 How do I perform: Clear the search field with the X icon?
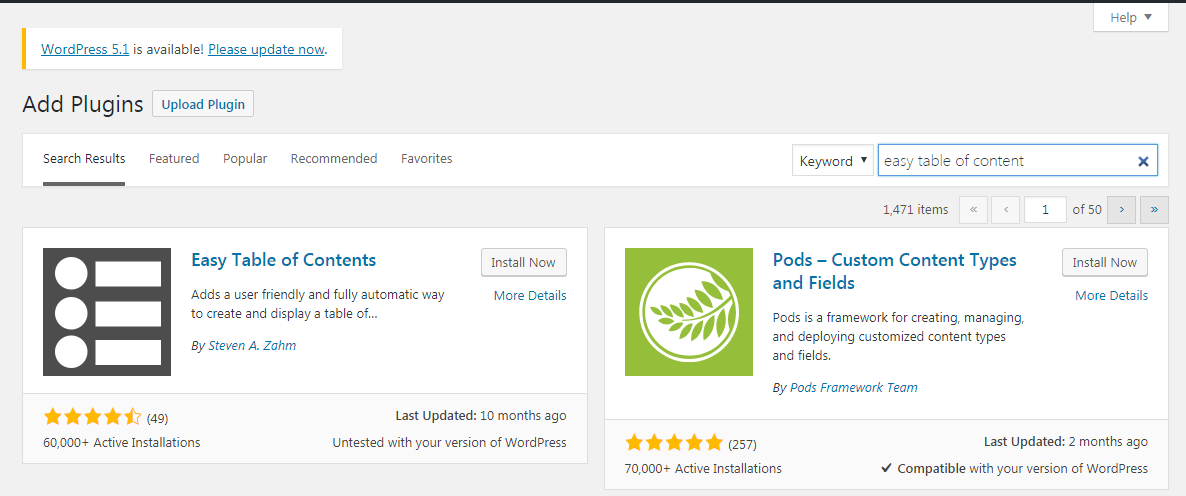click(x=1144, y=161)
